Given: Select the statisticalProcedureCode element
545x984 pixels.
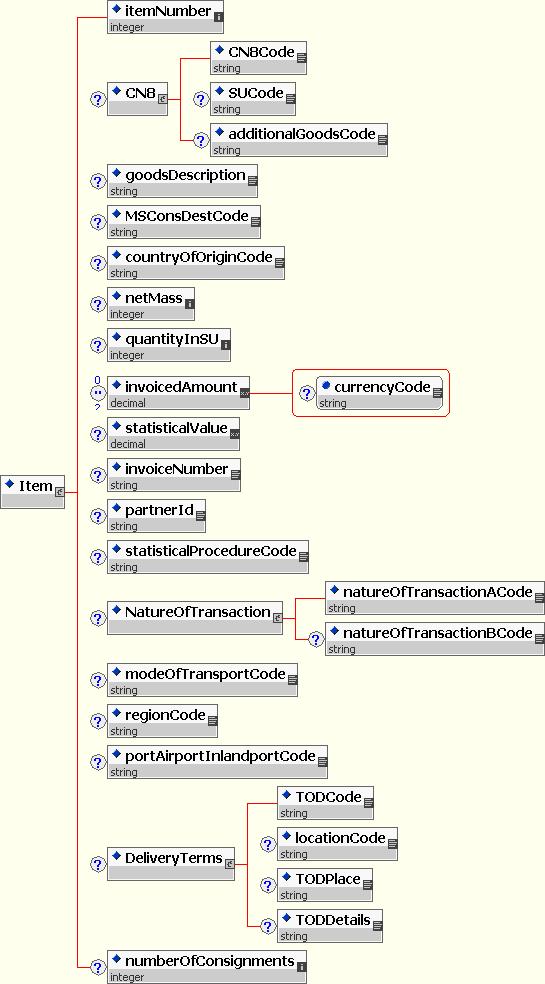Looking at the screenshot, I should pos(208,557).
